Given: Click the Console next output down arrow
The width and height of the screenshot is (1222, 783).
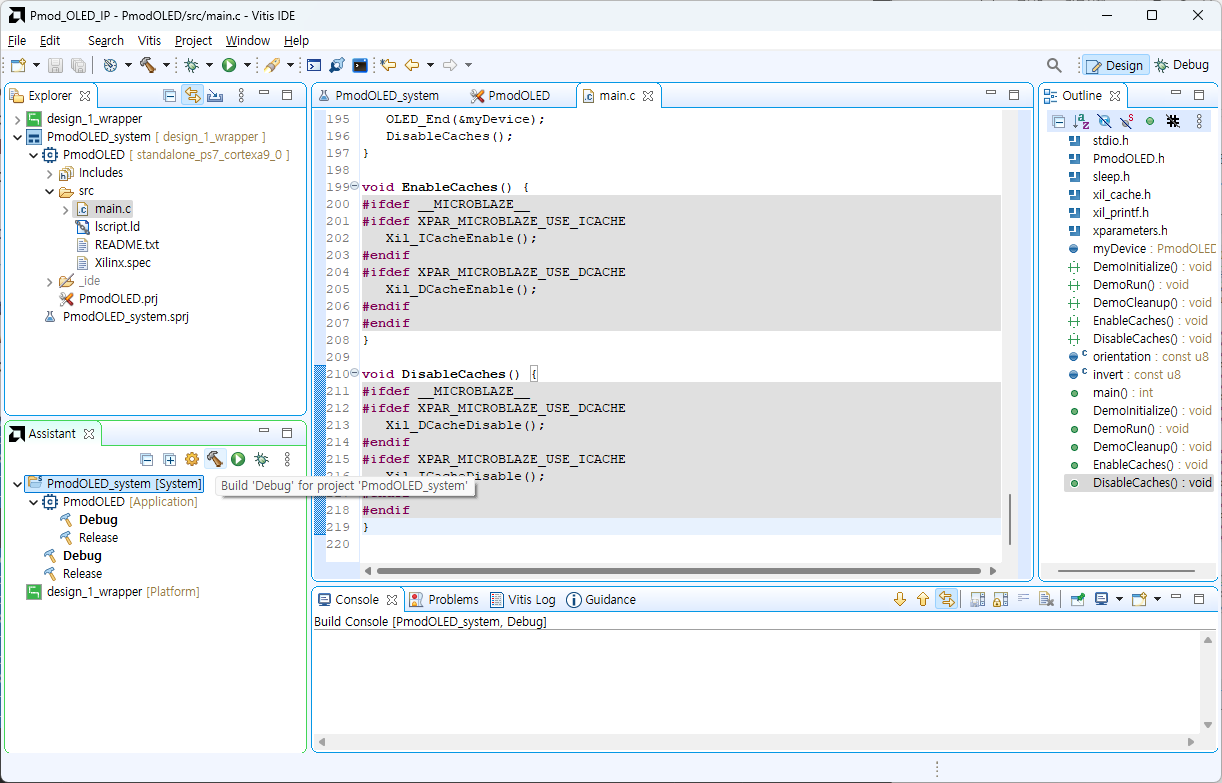Looking at the screenshot, I should pyautogui.click(x=899, y=600).
